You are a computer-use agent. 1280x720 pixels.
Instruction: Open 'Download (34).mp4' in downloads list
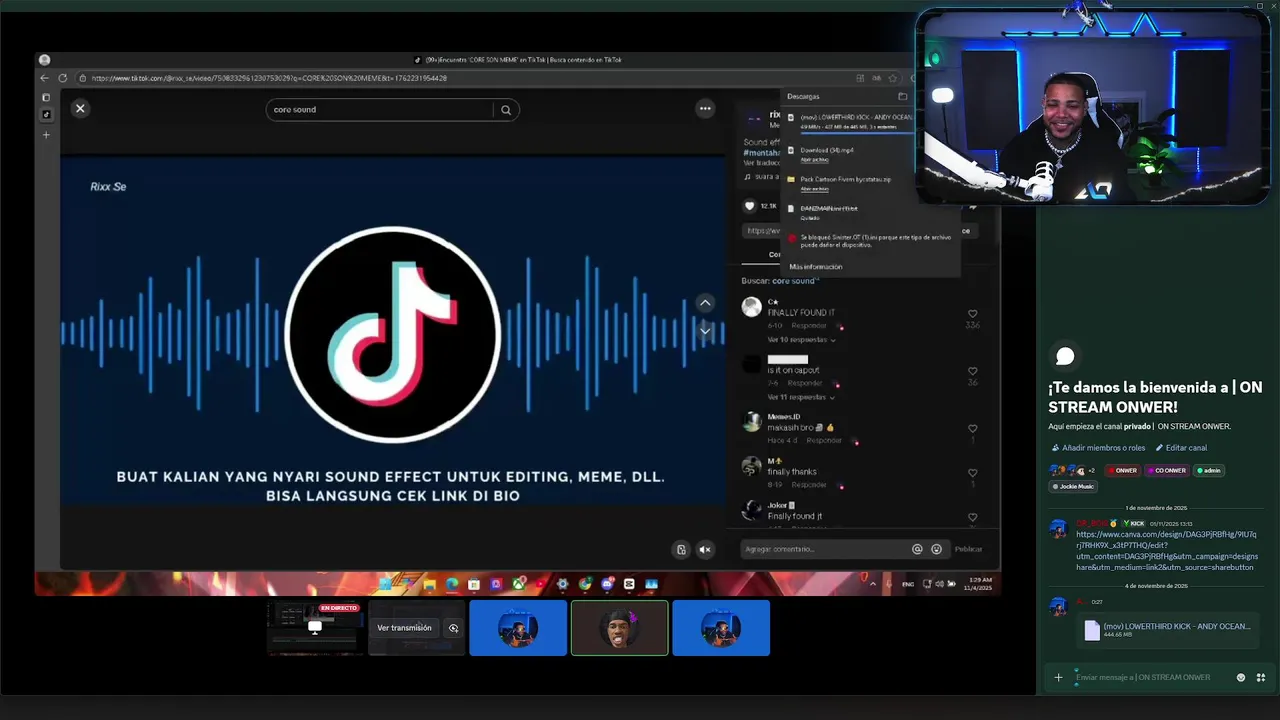click(x=826, y=150)
